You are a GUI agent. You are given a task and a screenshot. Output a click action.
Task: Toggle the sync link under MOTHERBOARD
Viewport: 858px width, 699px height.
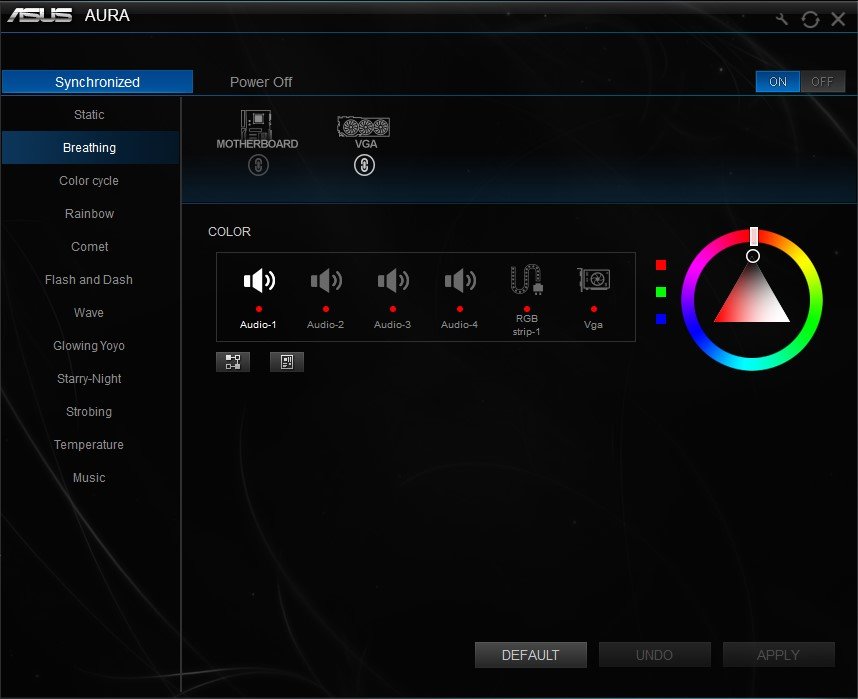(x=258, y=165)
